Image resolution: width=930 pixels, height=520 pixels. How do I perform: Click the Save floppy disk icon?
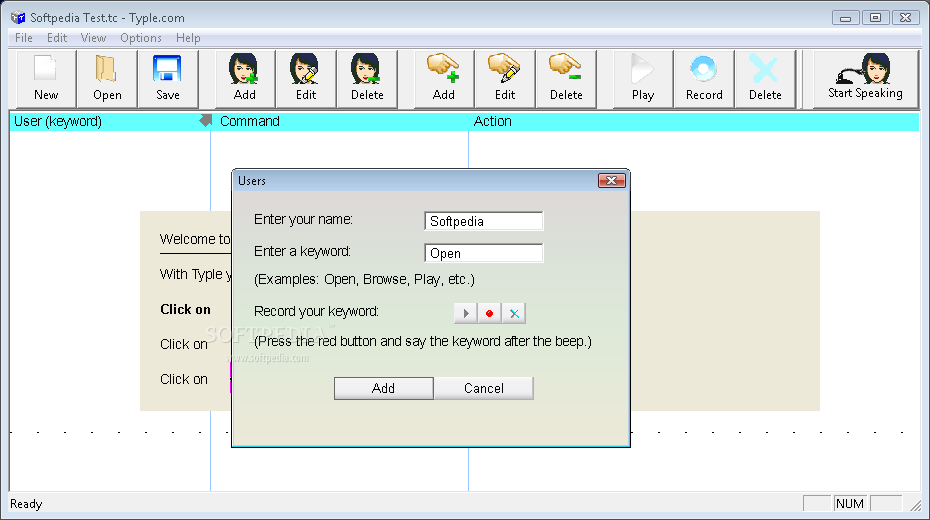168,78
